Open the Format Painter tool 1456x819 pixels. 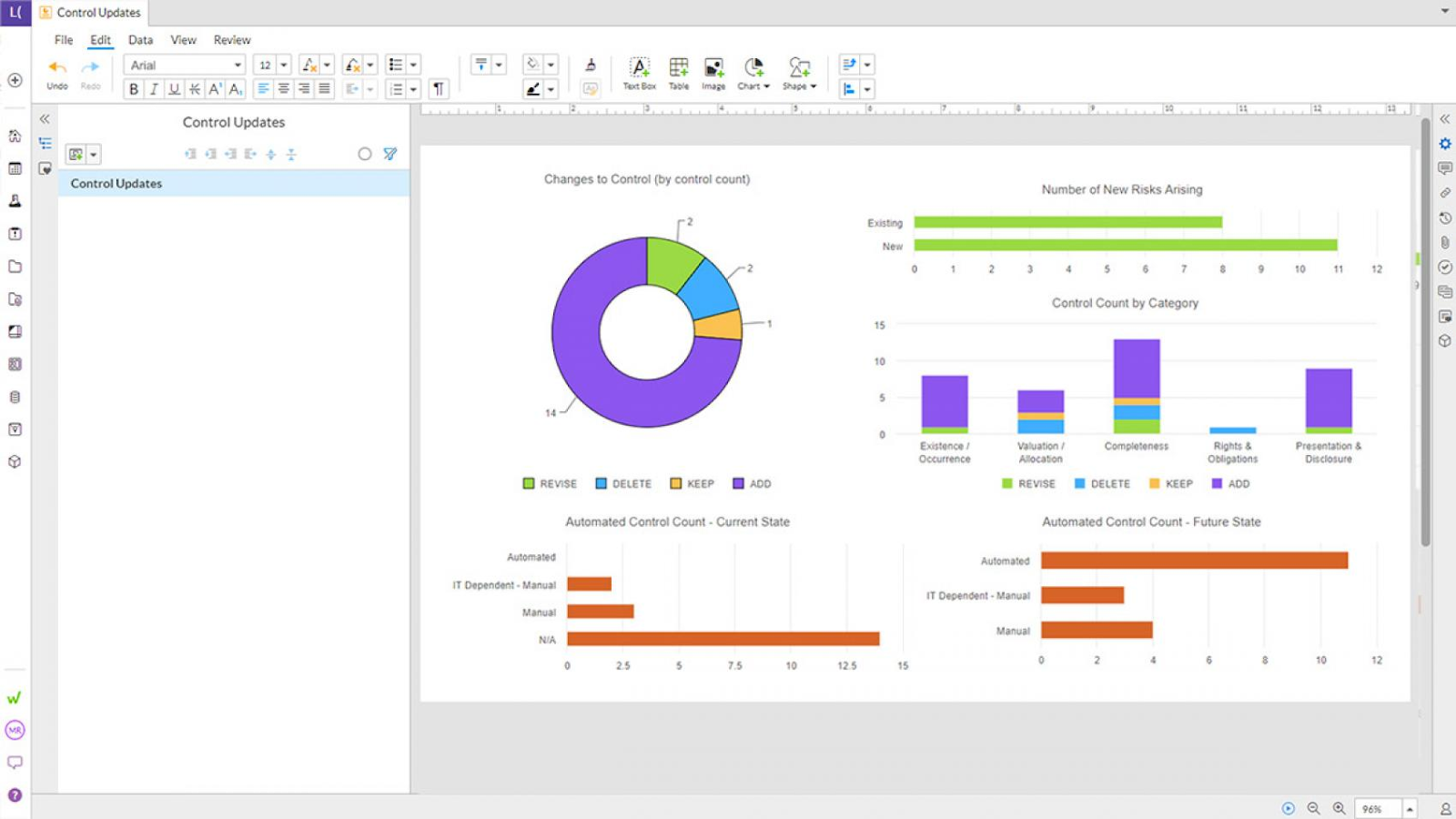[x=590, y=66]
